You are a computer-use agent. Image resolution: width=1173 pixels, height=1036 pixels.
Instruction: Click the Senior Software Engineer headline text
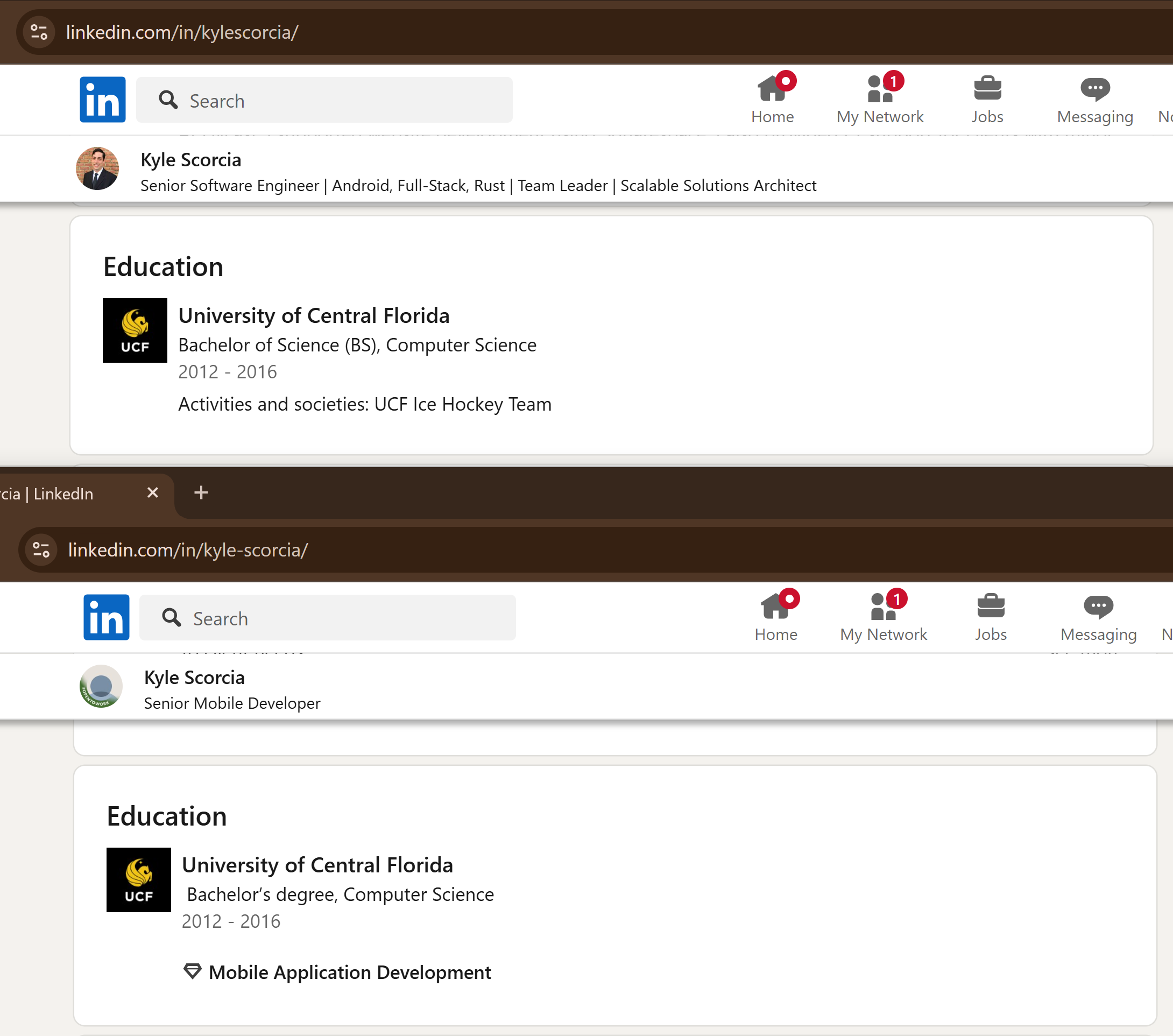478,185
